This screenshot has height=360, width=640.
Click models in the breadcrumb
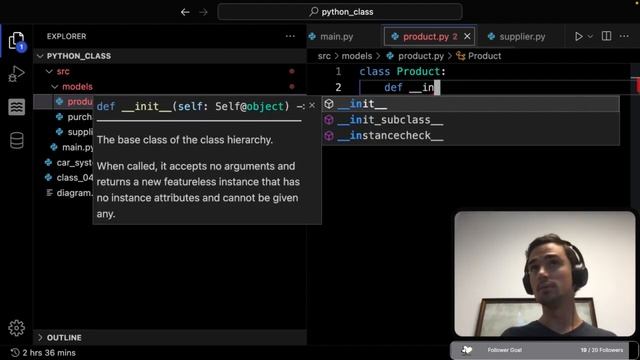click(x=357, y=56)
